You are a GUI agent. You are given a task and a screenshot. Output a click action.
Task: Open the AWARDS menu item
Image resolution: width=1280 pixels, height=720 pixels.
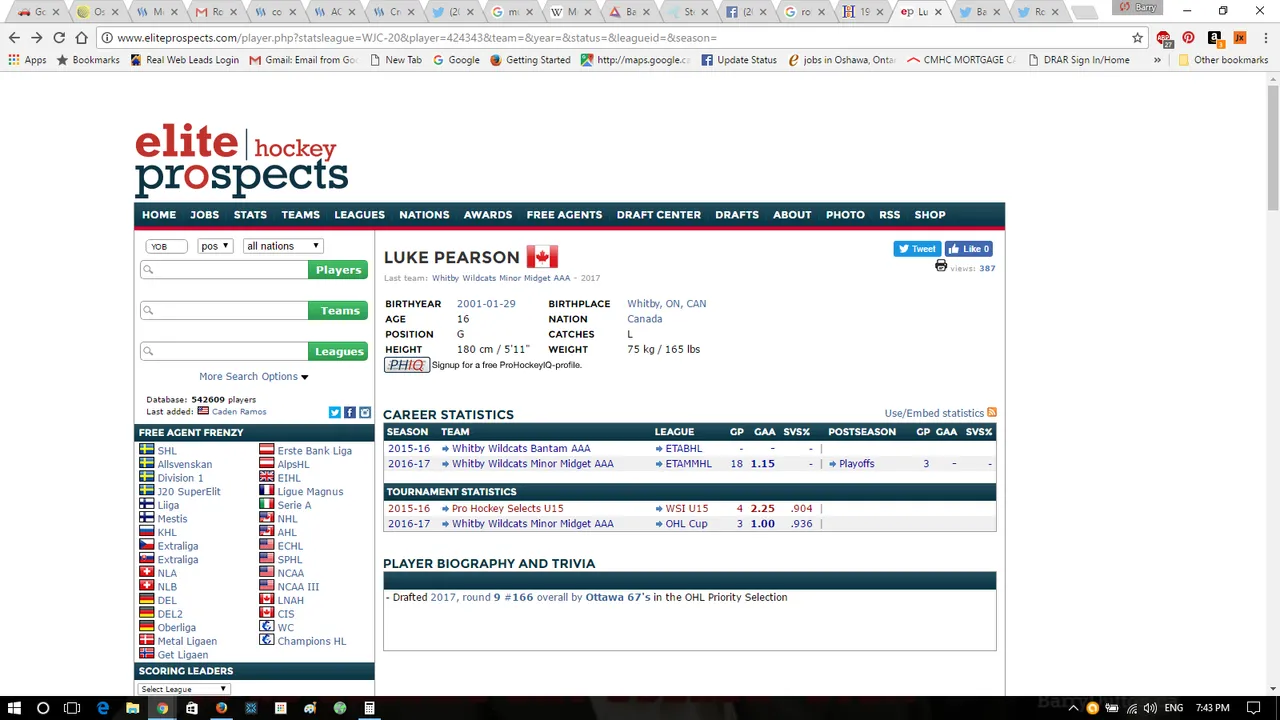(x=488, y=215)
